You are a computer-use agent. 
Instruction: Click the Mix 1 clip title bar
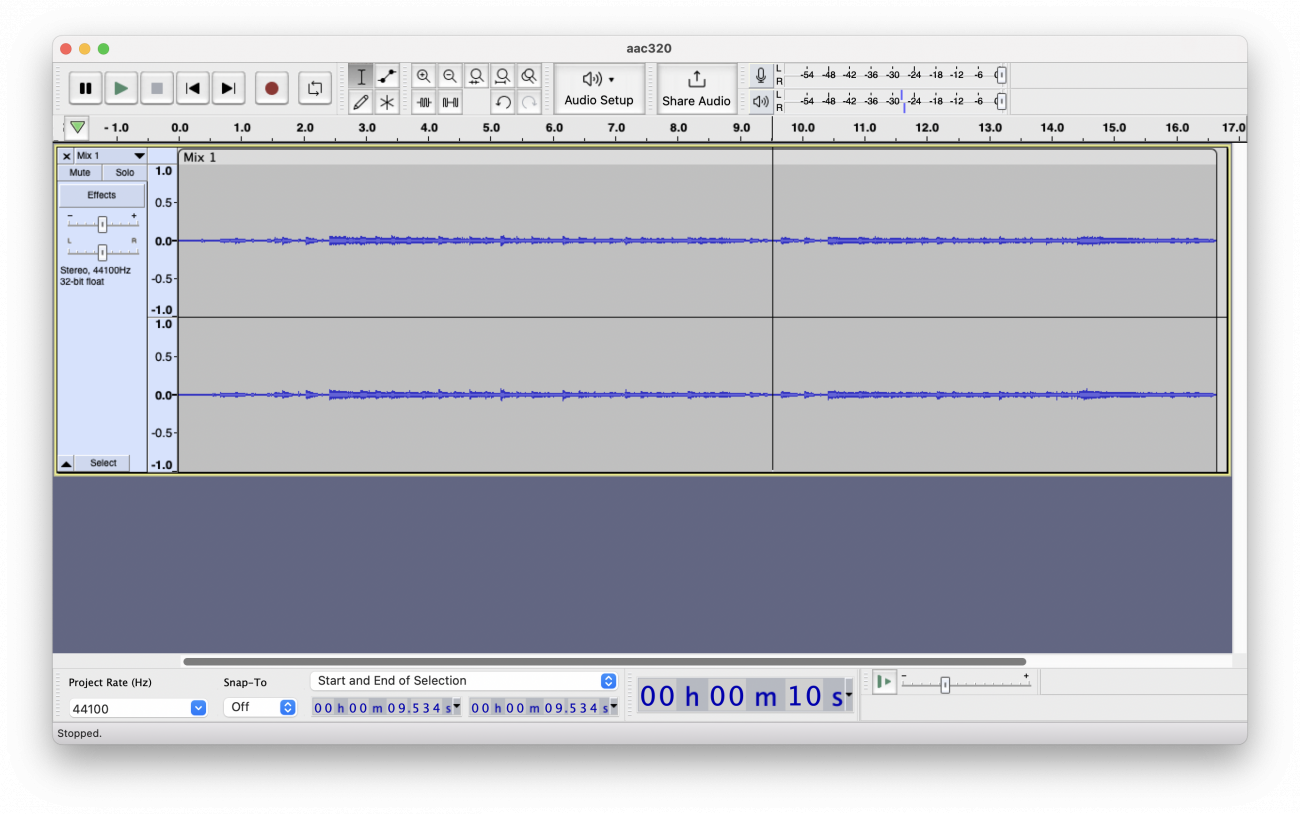click(x=697, y=157)
